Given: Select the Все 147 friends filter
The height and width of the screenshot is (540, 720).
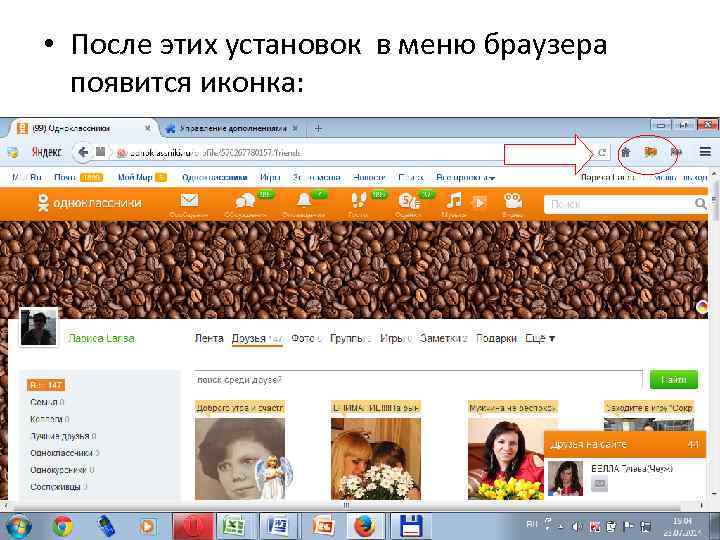Looking at the screenshot, I should click(x=46, y=385).
